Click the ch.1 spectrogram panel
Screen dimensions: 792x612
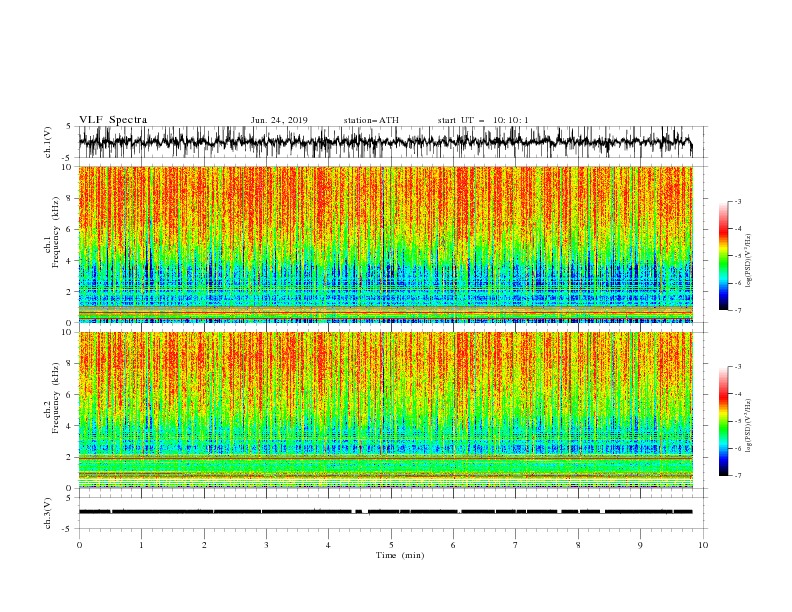coord(385,244)
